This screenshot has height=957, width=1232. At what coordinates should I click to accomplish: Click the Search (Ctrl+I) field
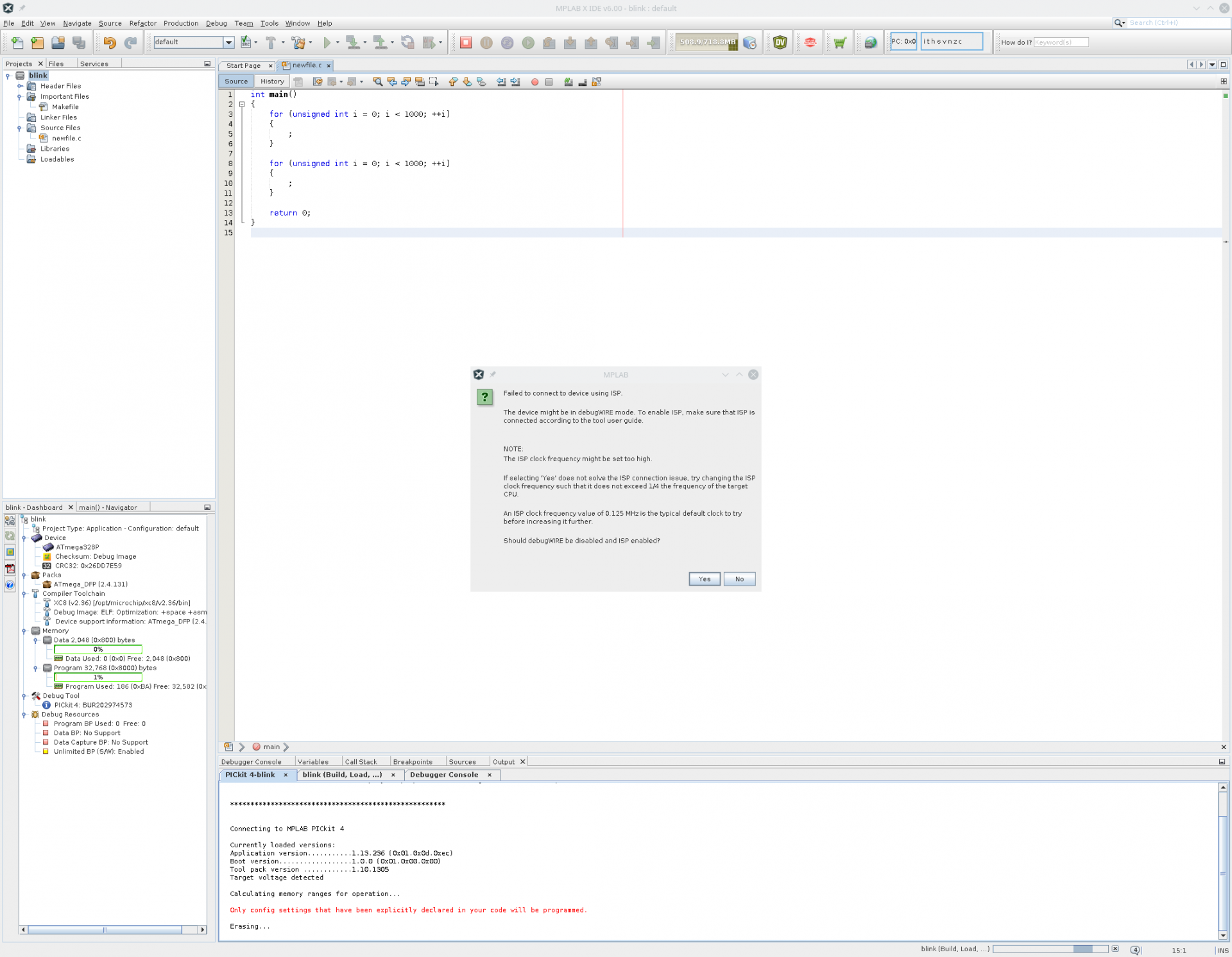pos(1177,22)
